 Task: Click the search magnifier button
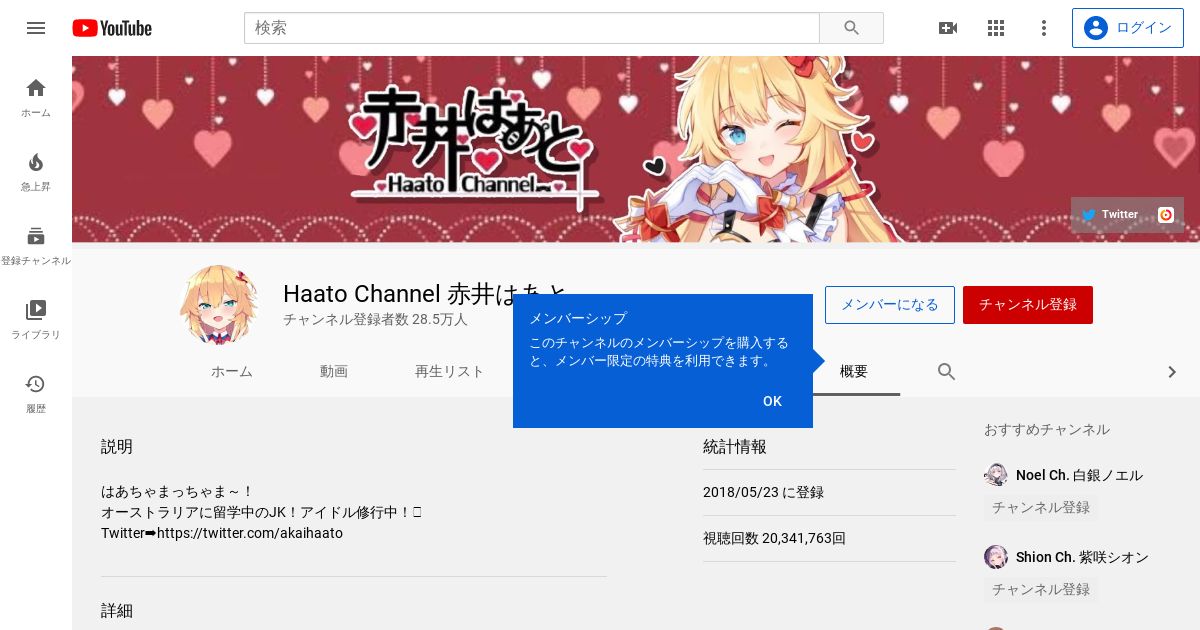(851, 28)
